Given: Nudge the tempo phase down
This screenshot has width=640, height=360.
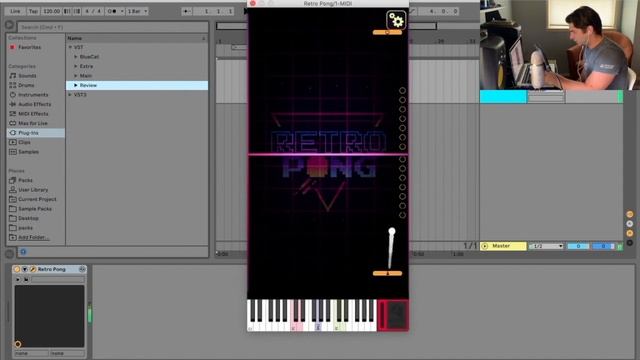Looking at the screenshot, I should (x=67, y=11).
